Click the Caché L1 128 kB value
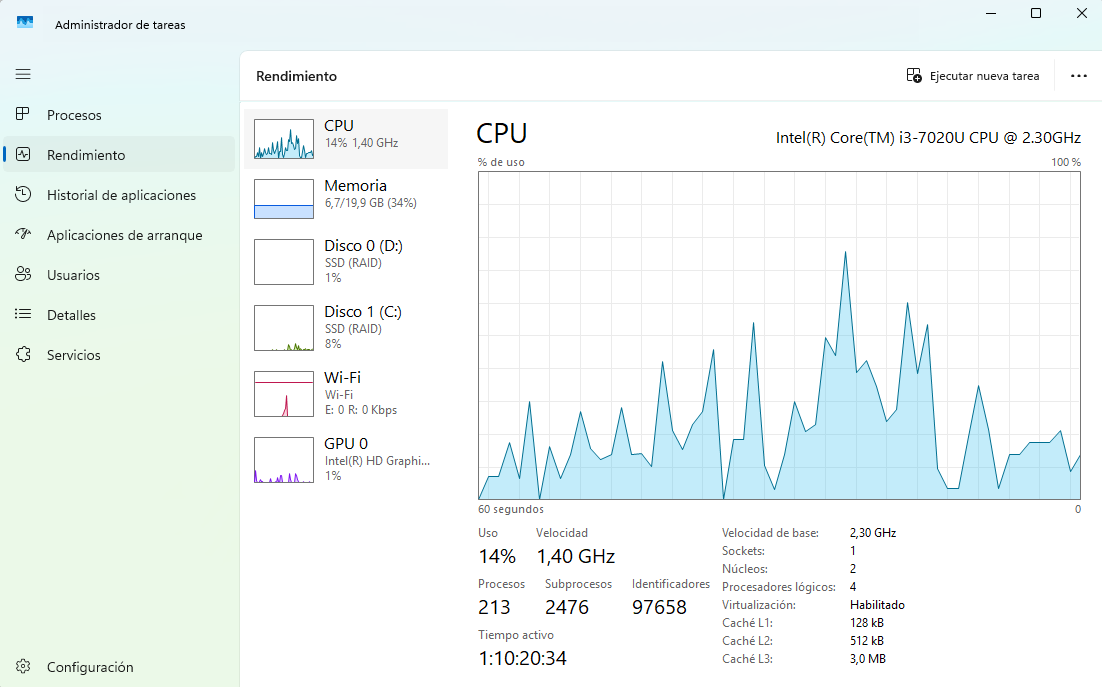Viewport: 1102px width, 687px height. point(867,622)
